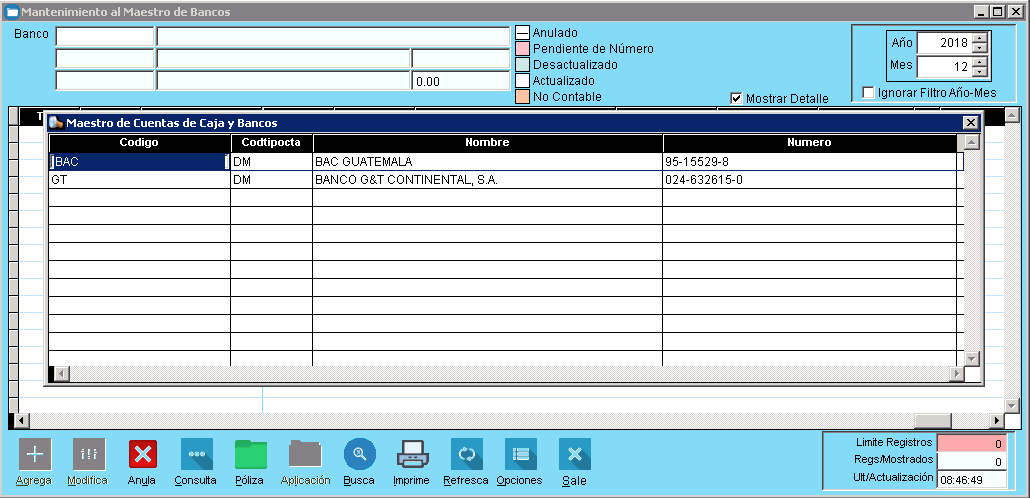
Task: Open the Opciones list icon
Action: click(520, 455)
